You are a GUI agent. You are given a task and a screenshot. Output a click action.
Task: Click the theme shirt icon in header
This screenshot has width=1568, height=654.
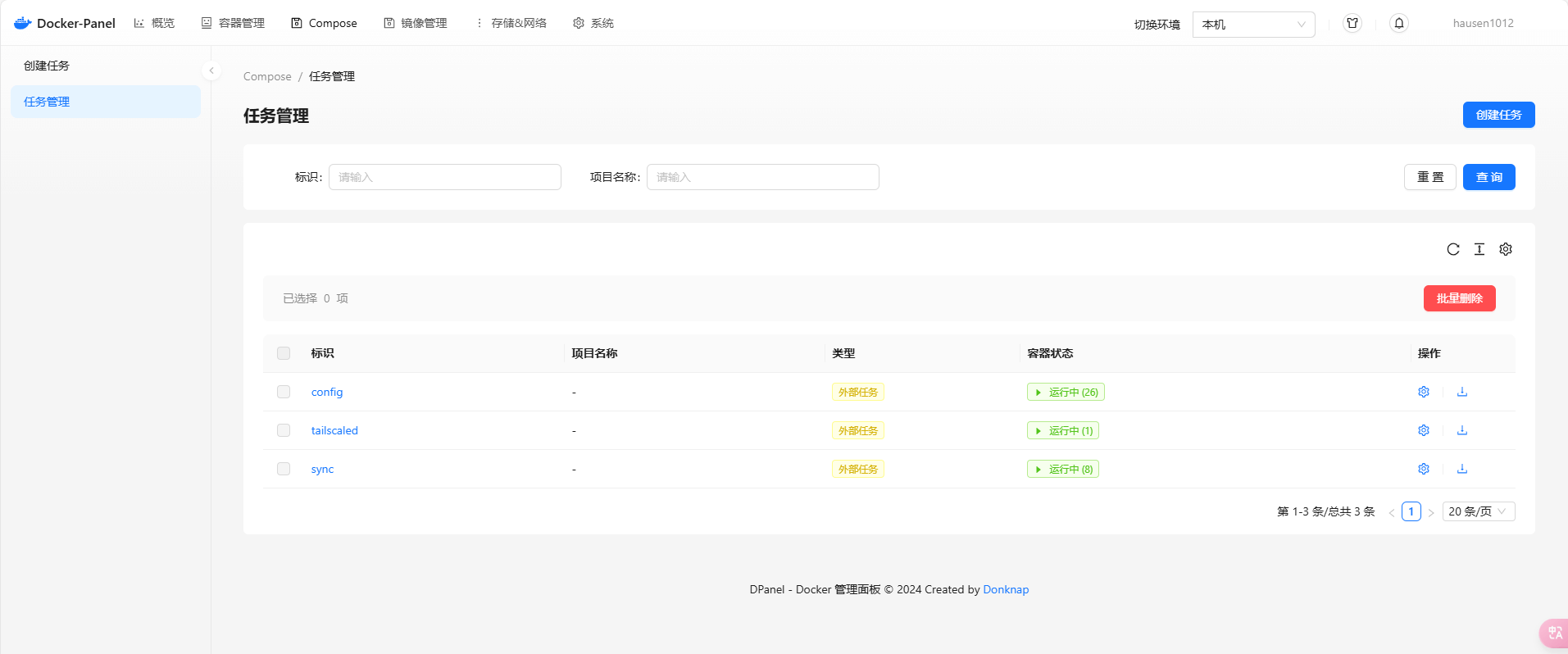(x=1352, y=23)
